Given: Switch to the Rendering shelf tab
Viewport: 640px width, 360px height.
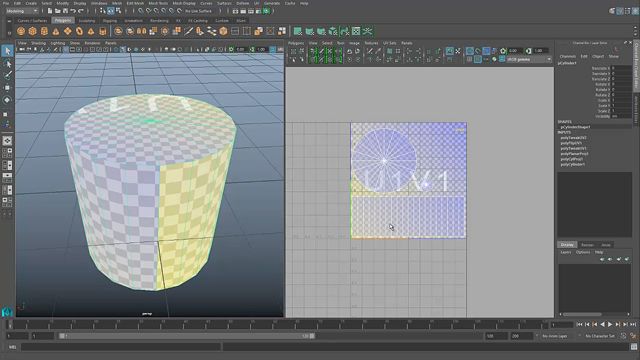Looking at the screenshot, I should [x=159, y=20].
